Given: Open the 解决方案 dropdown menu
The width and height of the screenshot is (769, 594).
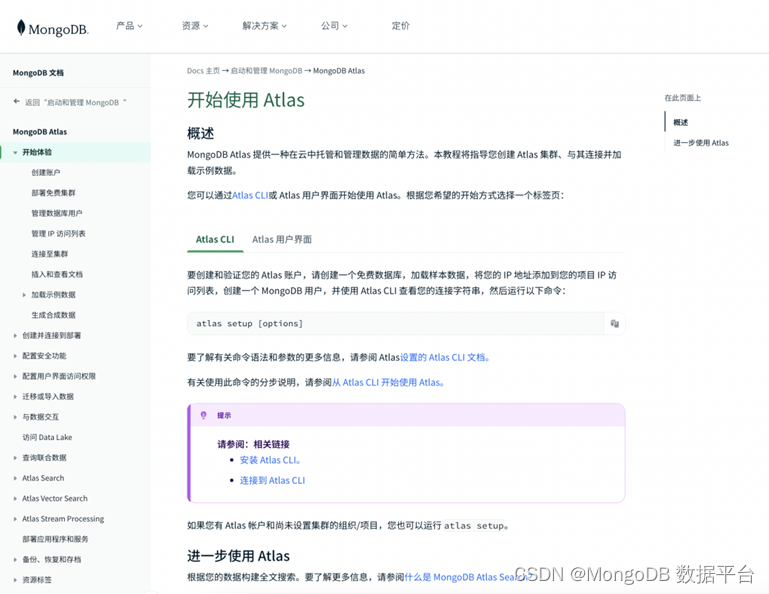Looking at the screenshot, I should click(264, 26).
